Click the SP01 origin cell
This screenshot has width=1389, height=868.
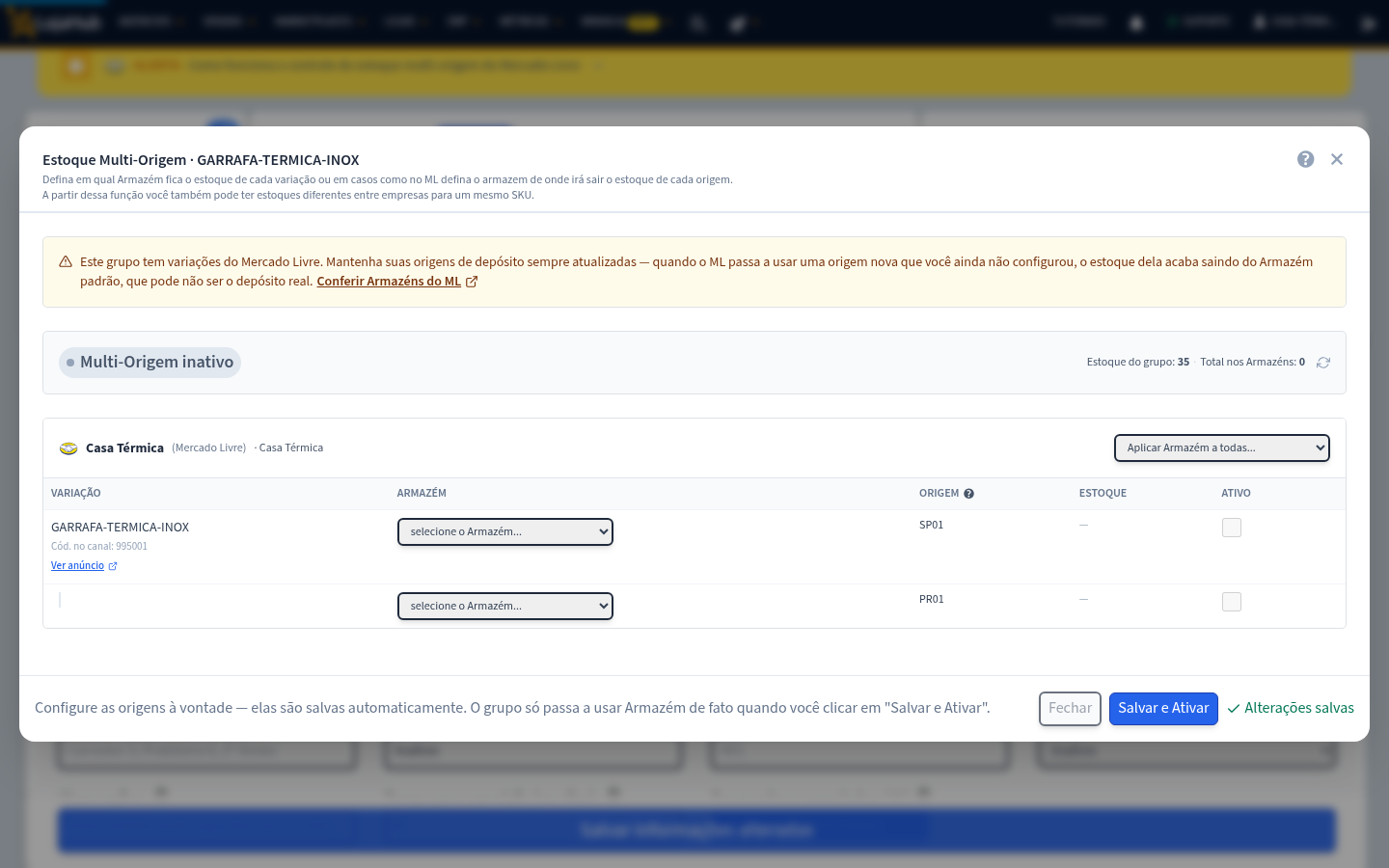click(x=931, y=526)
